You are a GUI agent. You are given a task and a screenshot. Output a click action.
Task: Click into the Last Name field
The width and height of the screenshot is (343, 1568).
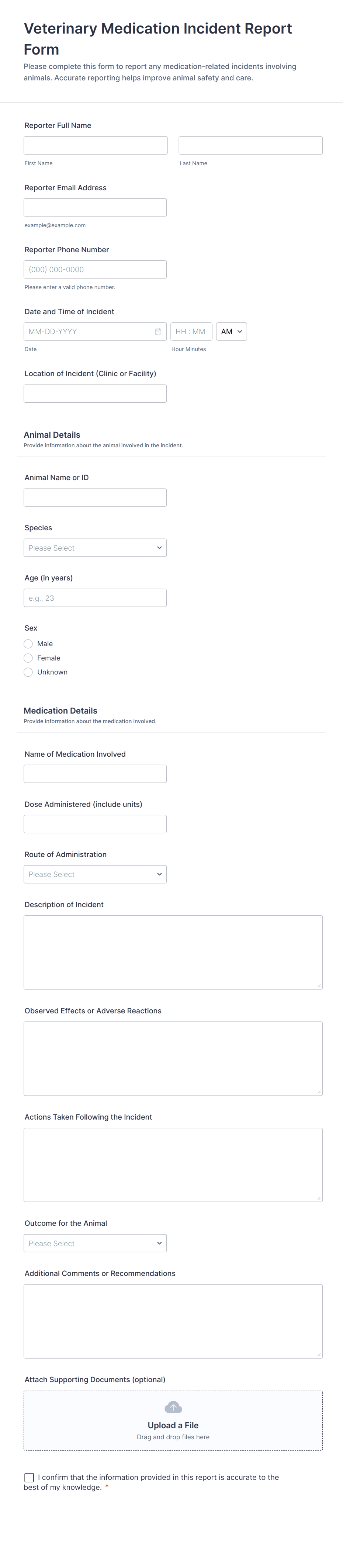(250, 145)
